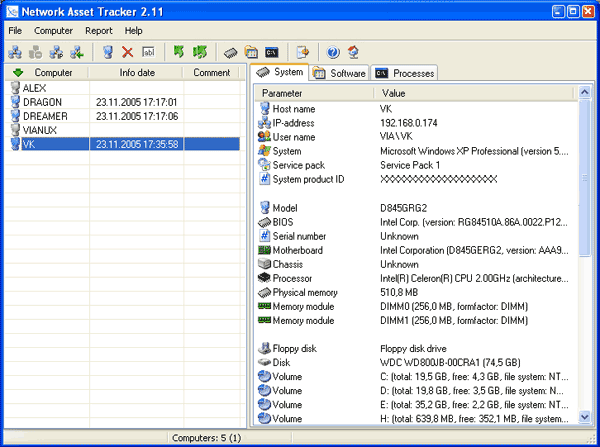Click the Comment column header
The width and height of the screenshot is (600, 447).
tap(211, 72)
